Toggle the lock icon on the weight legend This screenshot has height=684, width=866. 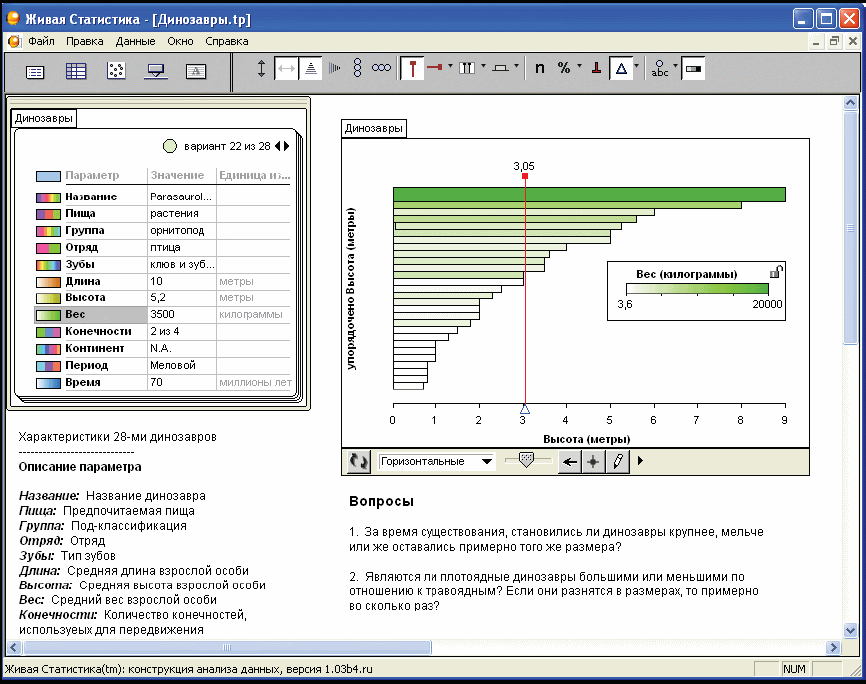[775, 271]
